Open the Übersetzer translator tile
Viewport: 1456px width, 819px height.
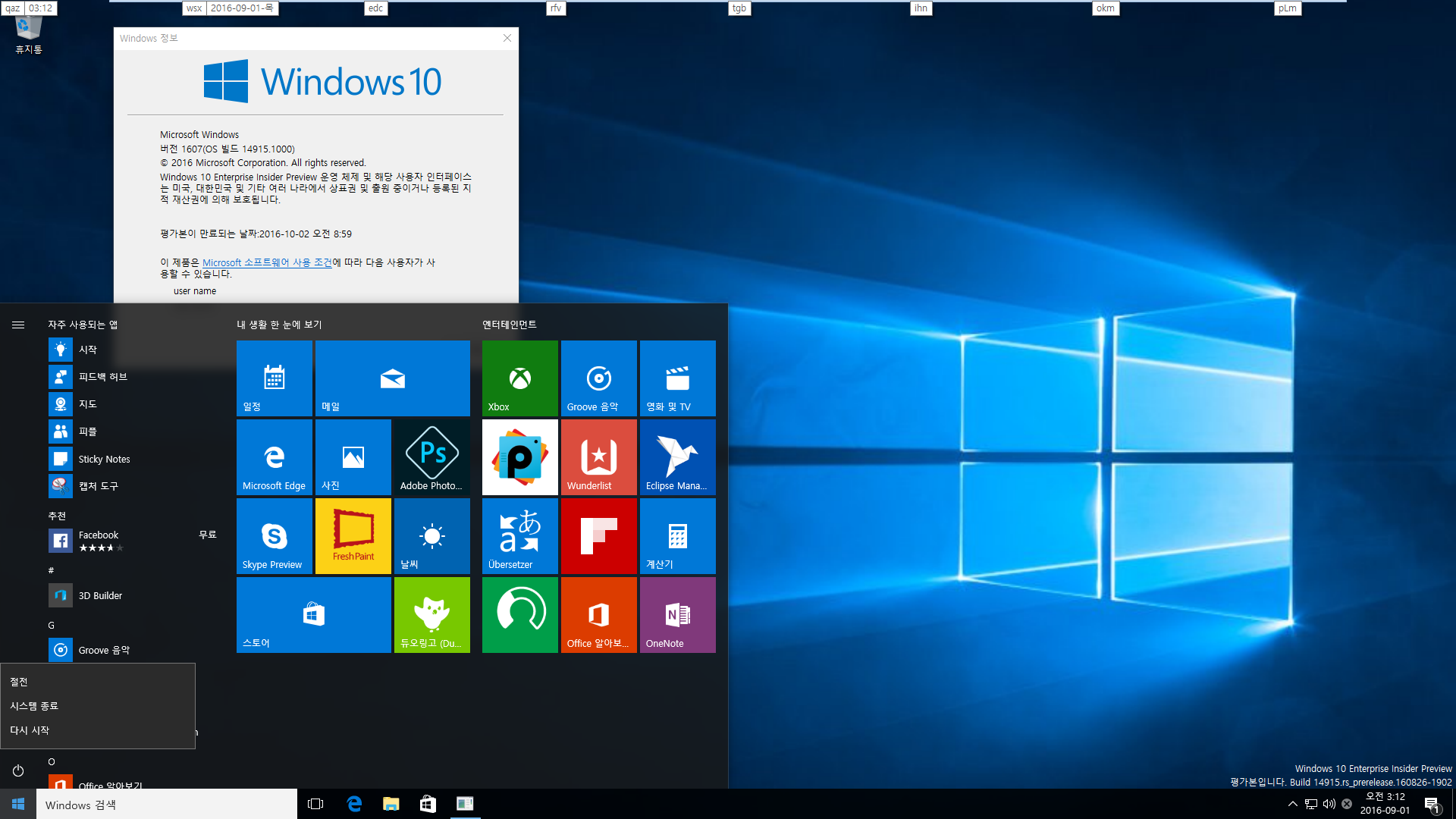click(x=520, y=536)
